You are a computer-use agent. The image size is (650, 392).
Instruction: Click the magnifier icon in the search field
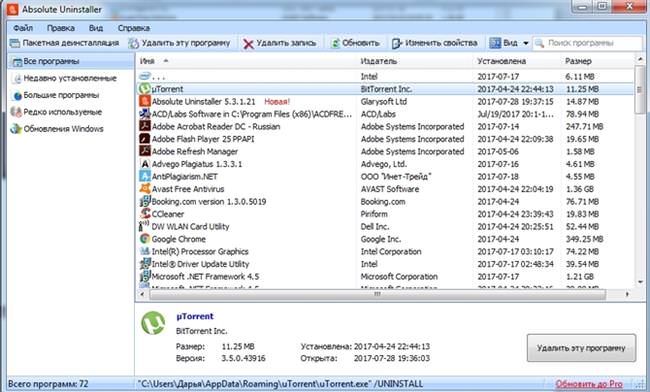539,43
